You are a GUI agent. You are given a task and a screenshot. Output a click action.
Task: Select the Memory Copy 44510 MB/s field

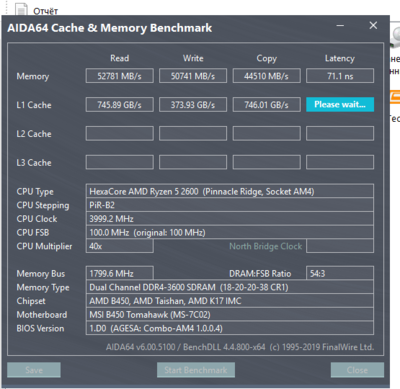click(x=266, y=76)
